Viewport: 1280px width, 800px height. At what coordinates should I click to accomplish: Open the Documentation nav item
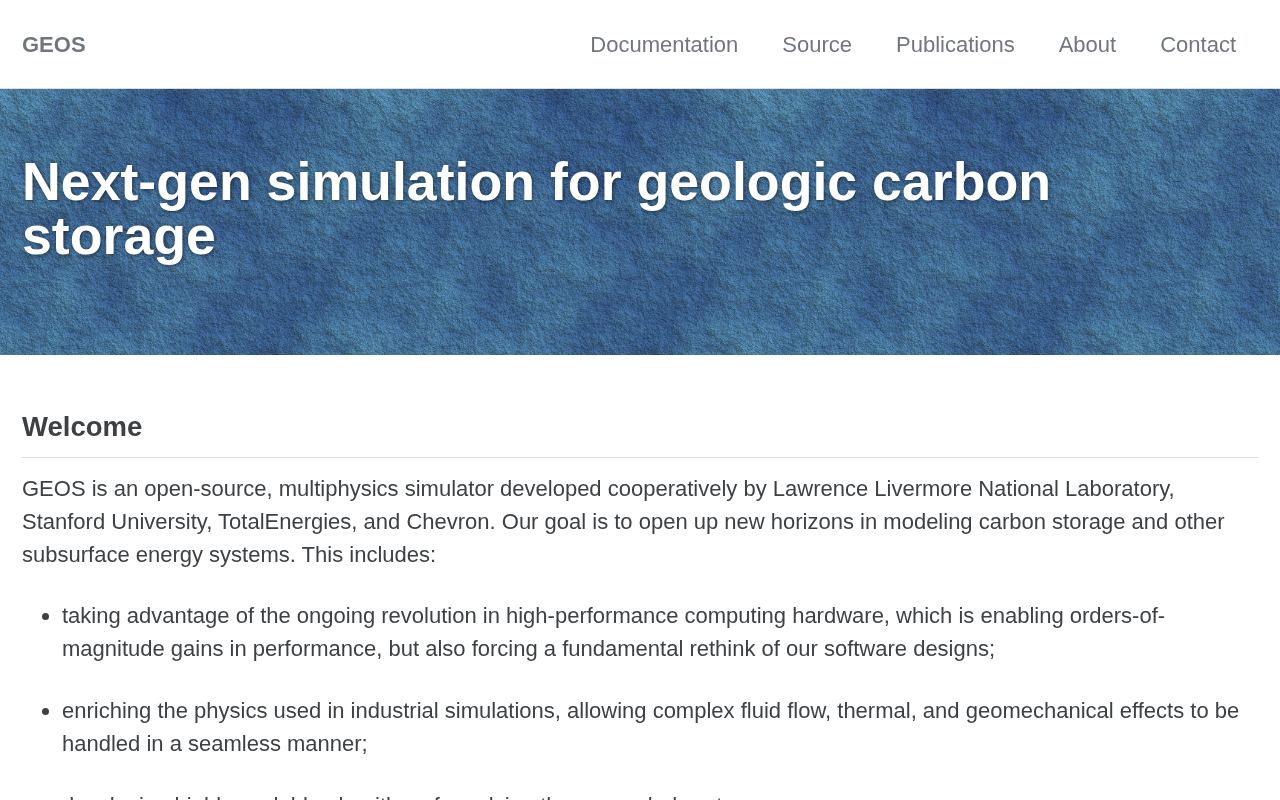pyautogui.click(x=664, y=45)
